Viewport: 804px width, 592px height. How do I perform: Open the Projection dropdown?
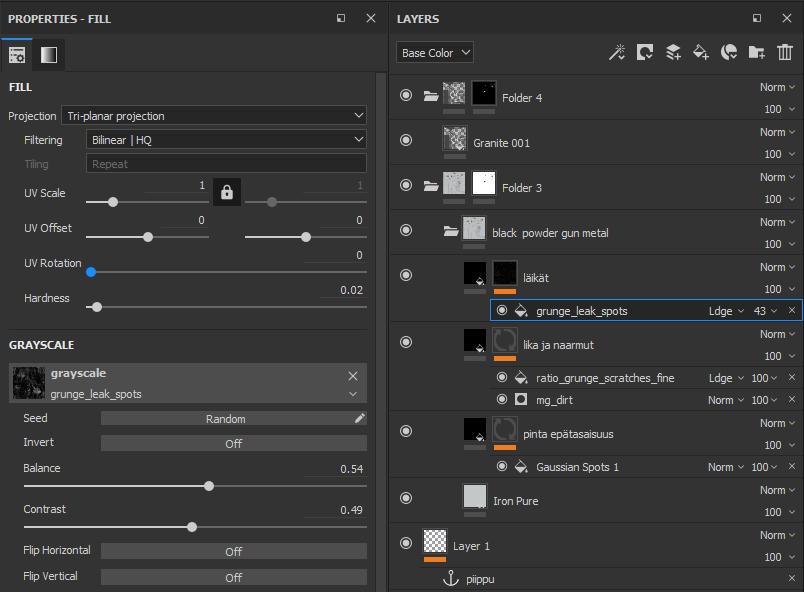[214, 115]
